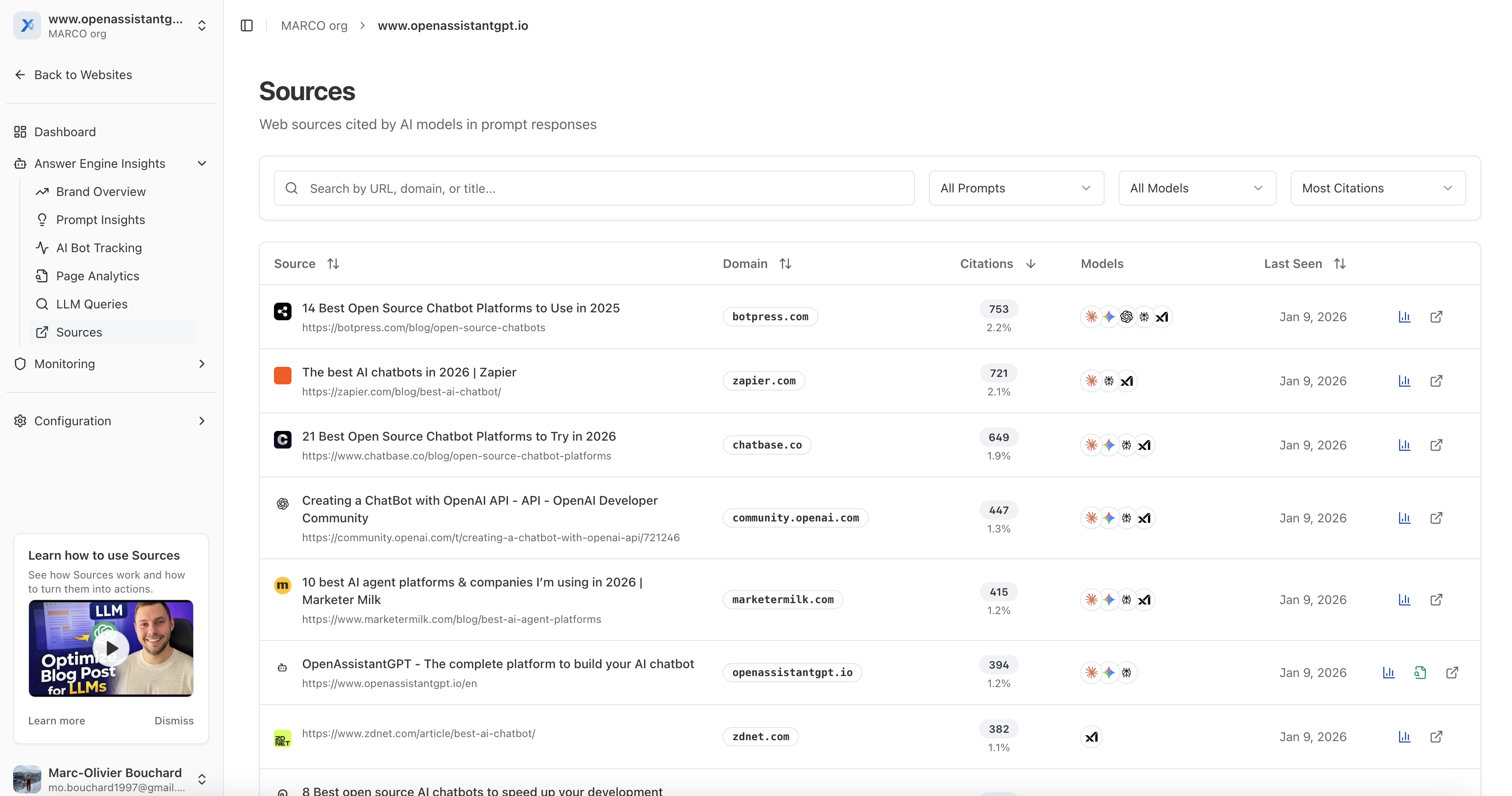Open the All Models dropdown
This screenshot has width=1512, height=796.
click(1196, 188)
